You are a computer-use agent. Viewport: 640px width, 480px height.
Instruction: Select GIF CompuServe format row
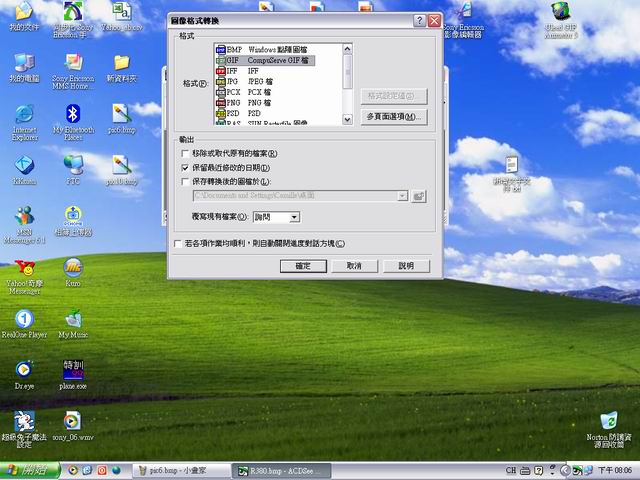[265, 60]
